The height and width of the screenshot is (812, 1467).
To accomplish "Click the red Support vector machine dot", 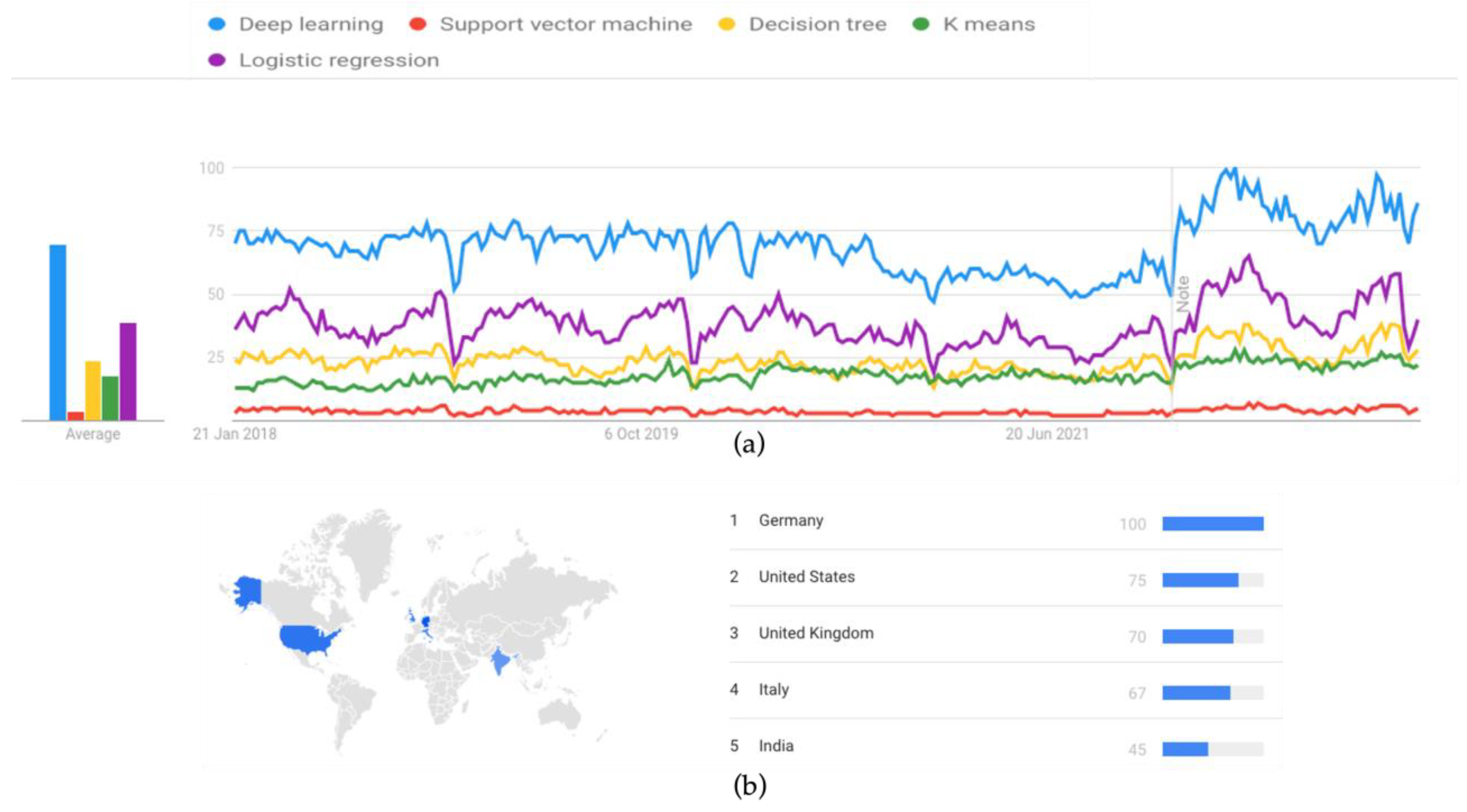I will point(418,24).
